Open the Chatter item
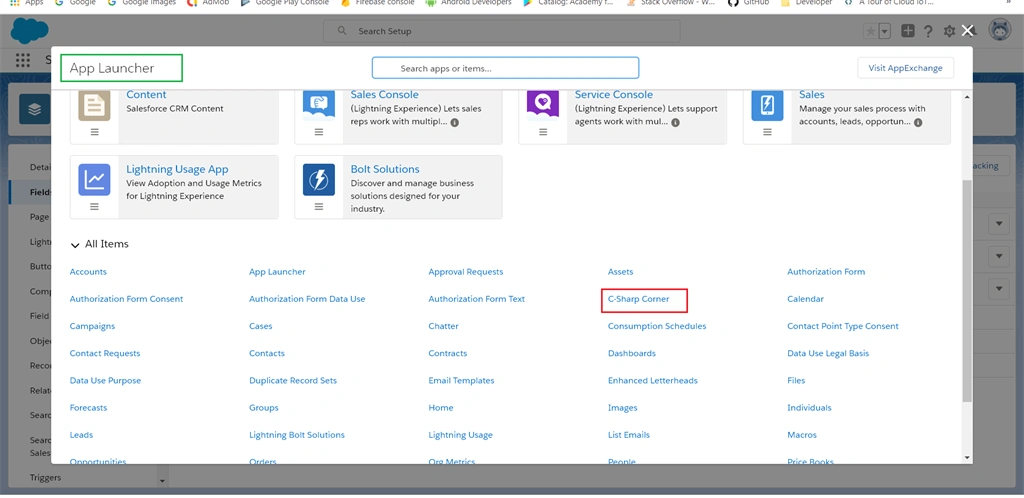1024x498 pixels. click(x=443, y=326)
